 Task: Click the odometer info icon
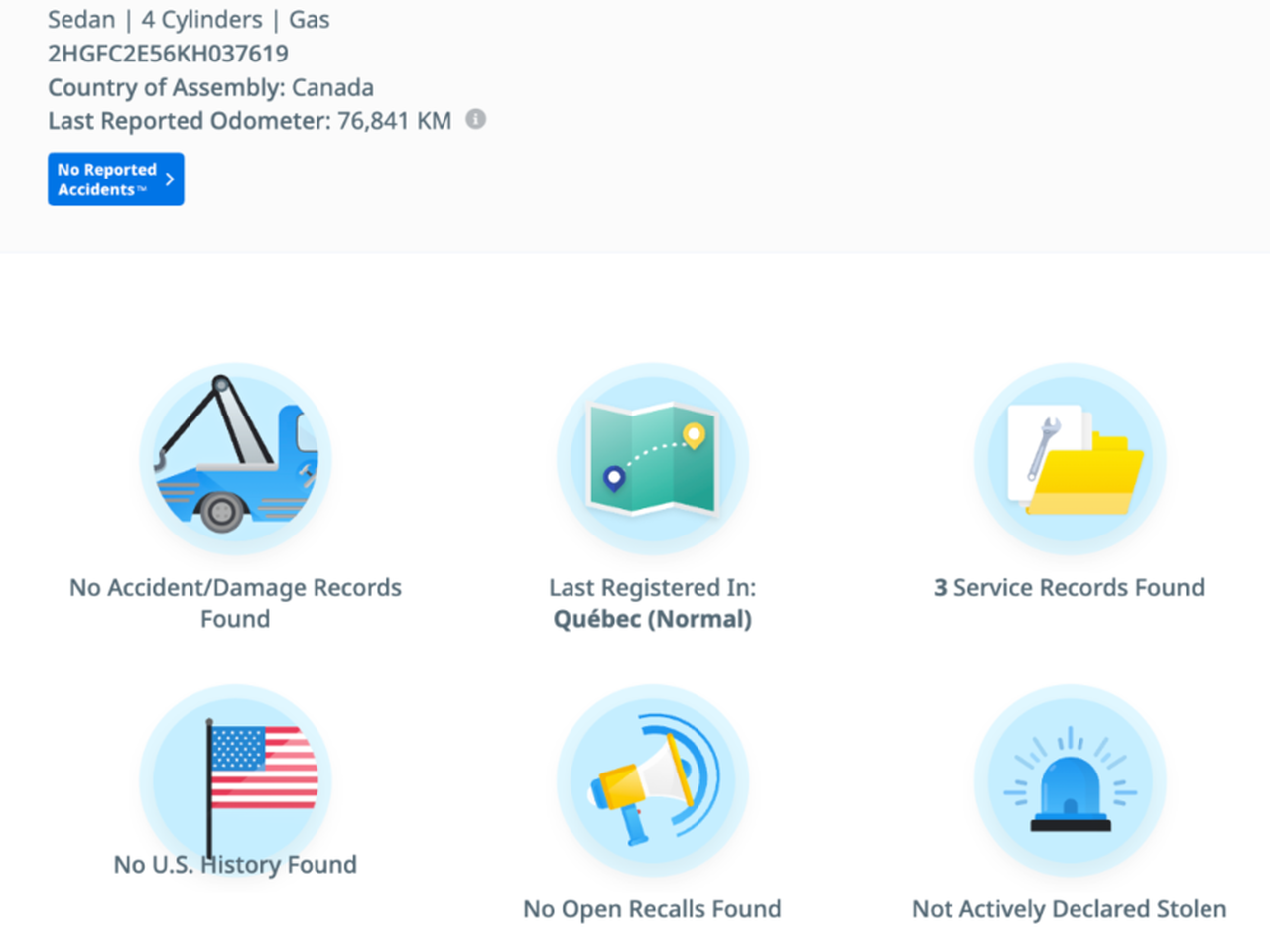pos(476,119)
